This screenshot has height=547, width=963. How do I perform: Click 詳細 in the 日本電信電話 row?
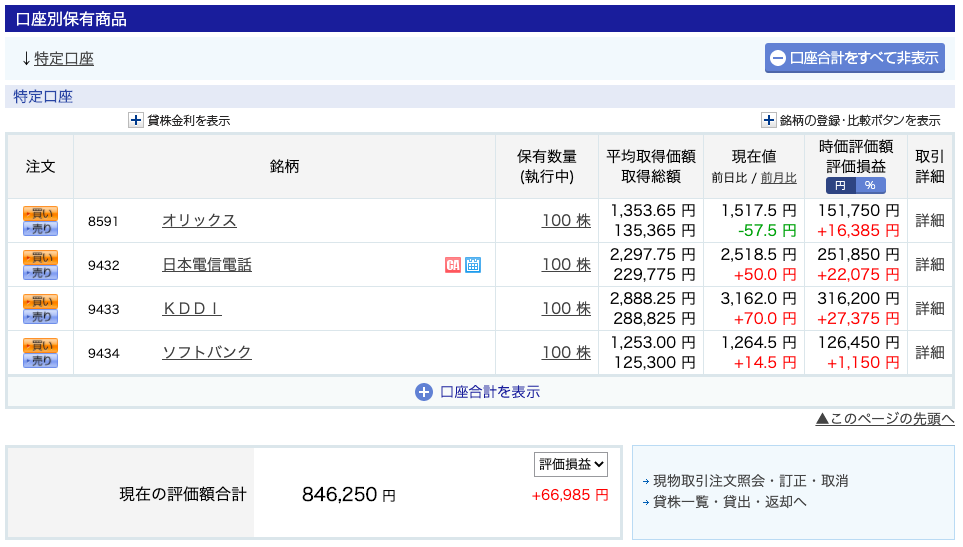(930, 265)
